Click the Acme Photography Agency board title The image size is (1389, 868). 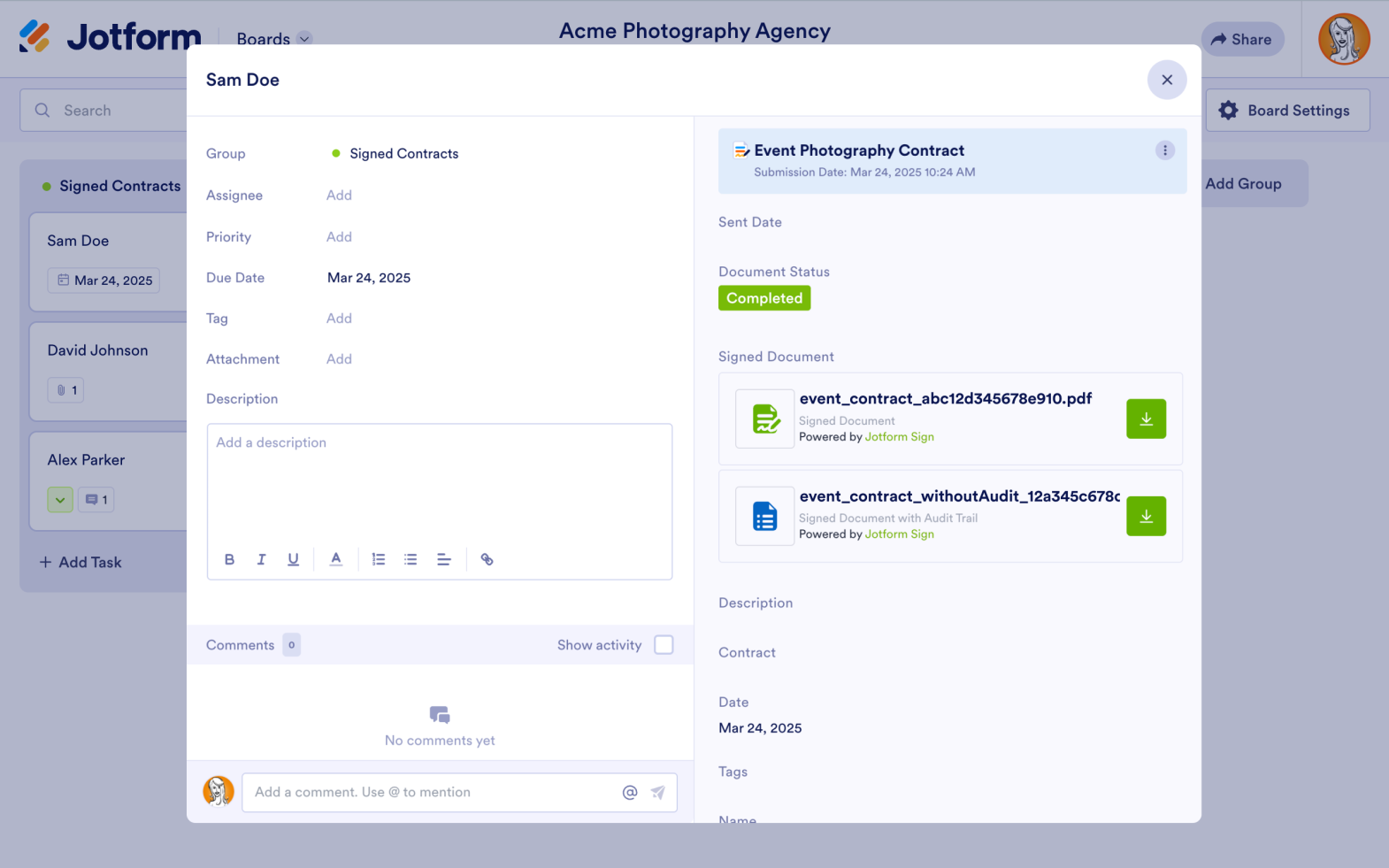pyautogui.click(x=694, y=31)
